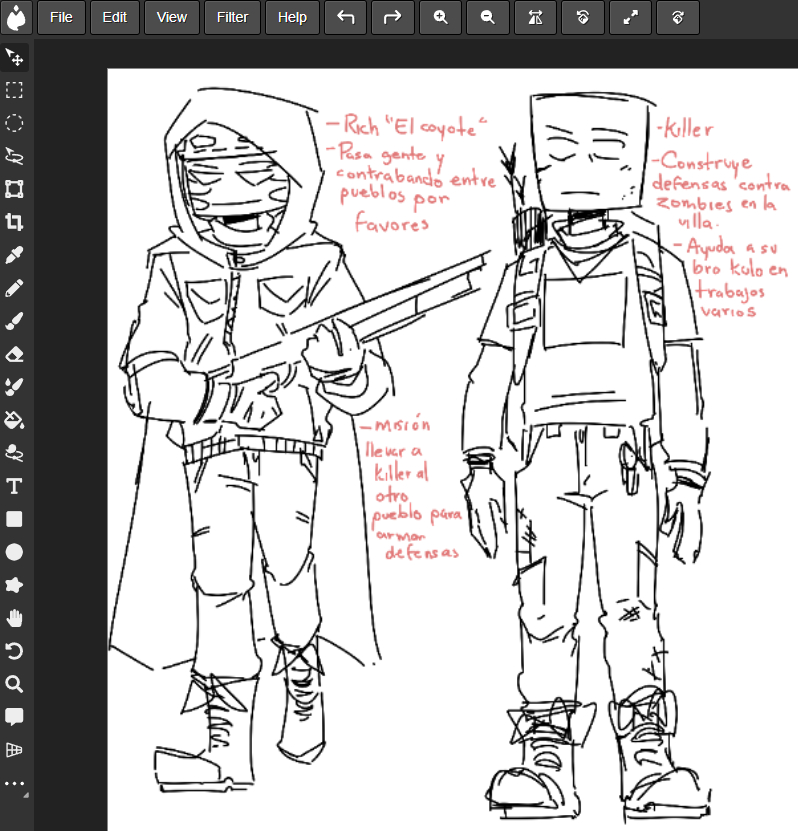Select the Pencil tool

point(14,288)
